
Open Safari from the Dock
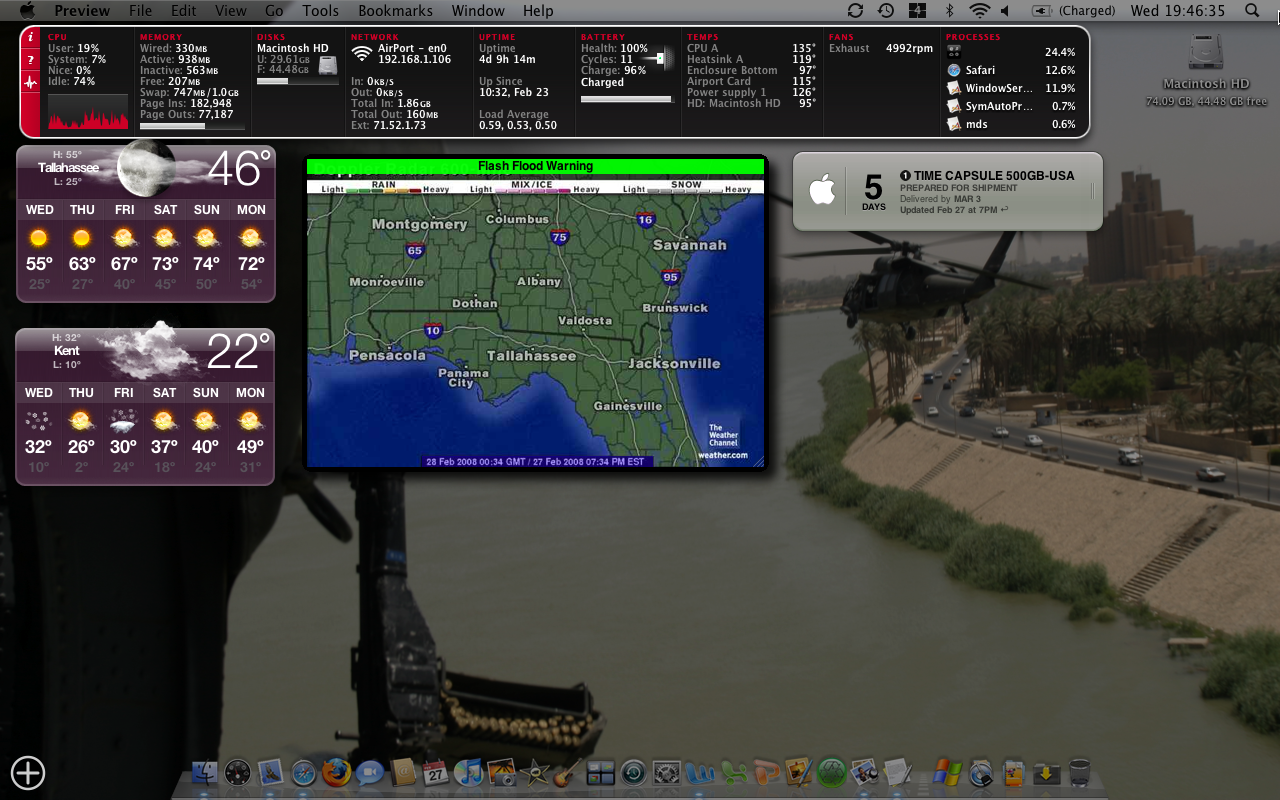(x=303, y=772)
